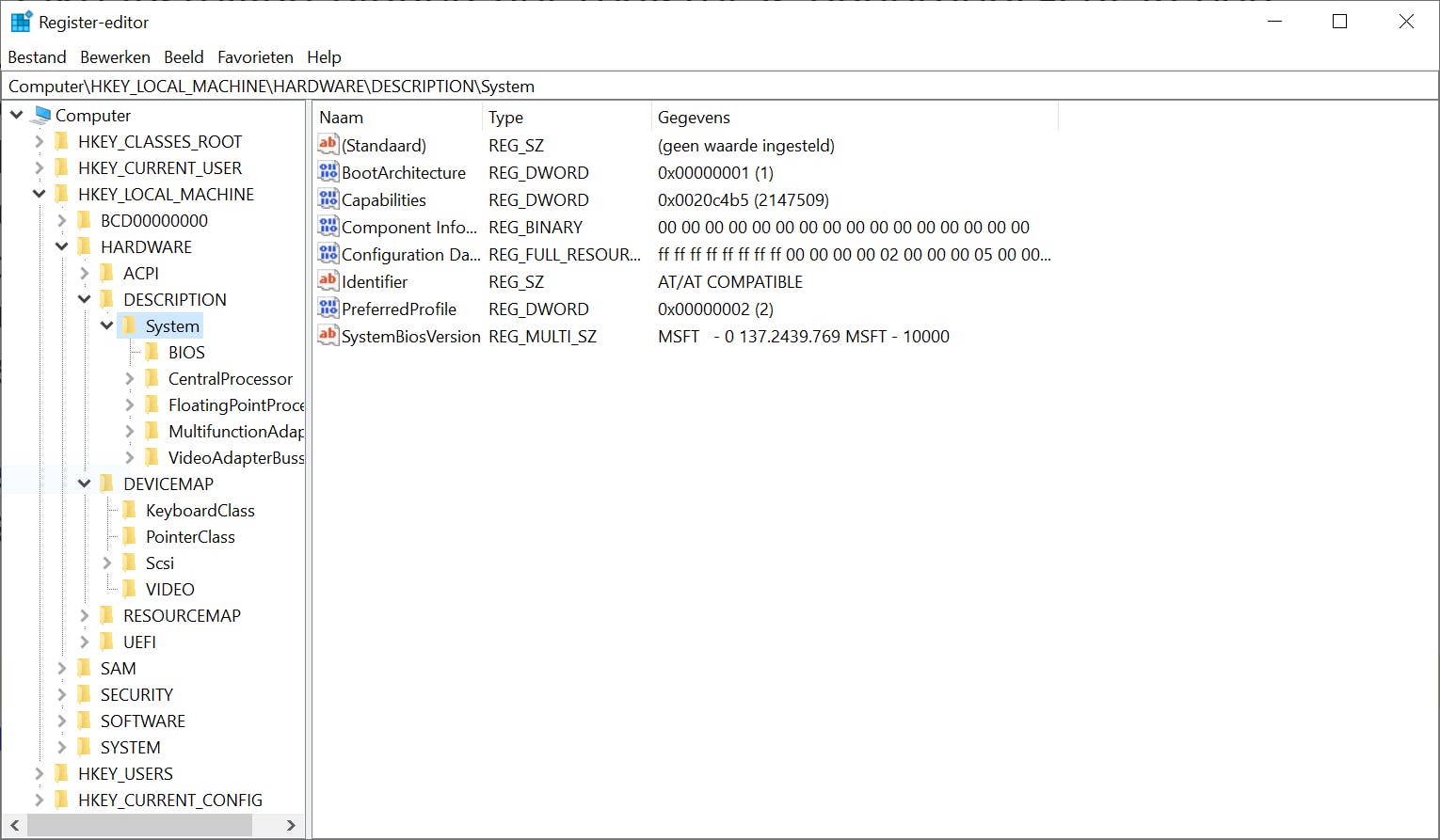
Task: Sort values by the Type column header
Action: (x=567, y=118)
